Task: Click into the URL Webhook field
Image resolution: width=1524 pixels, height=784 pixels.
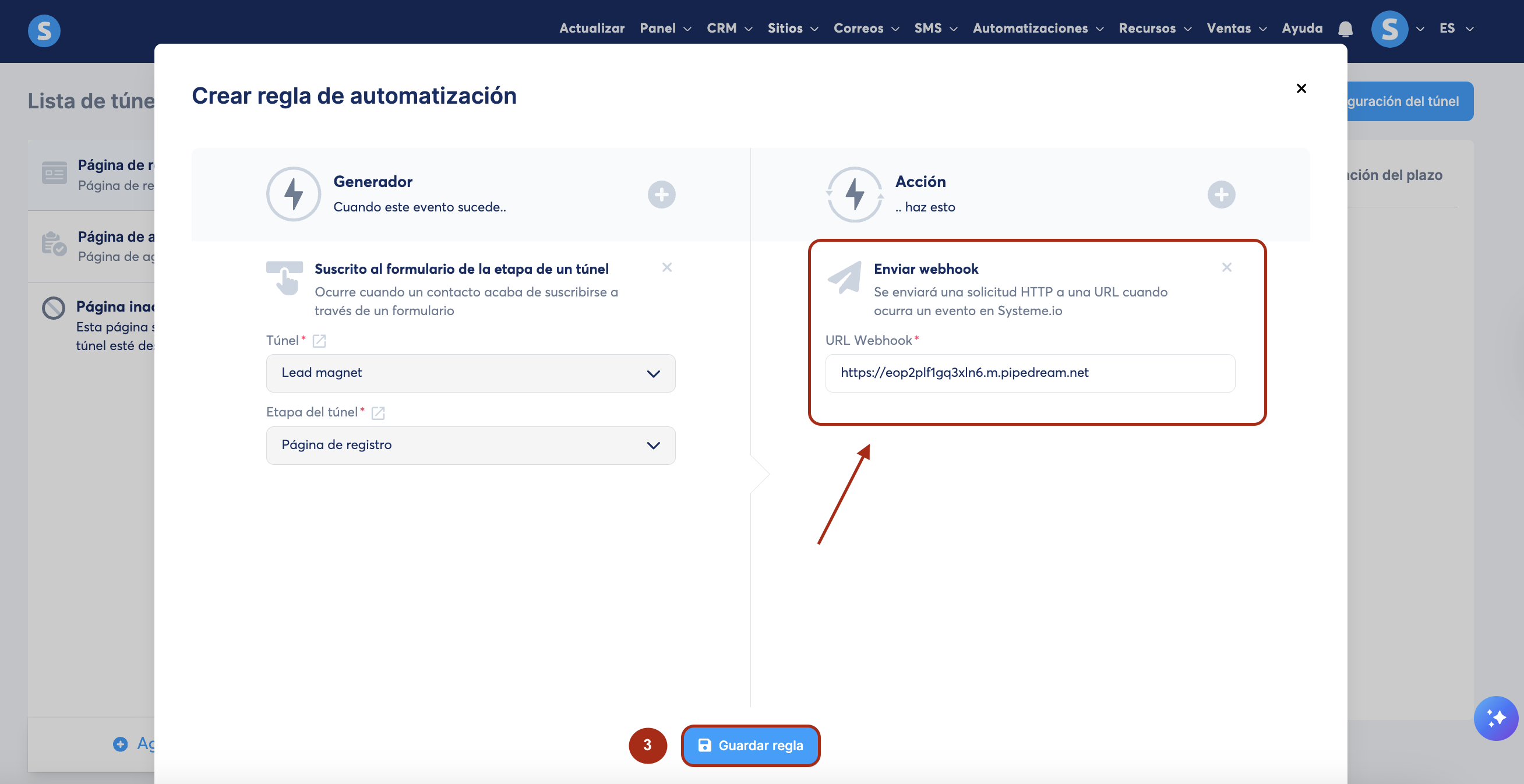Action: click(x=1029, y=373)
